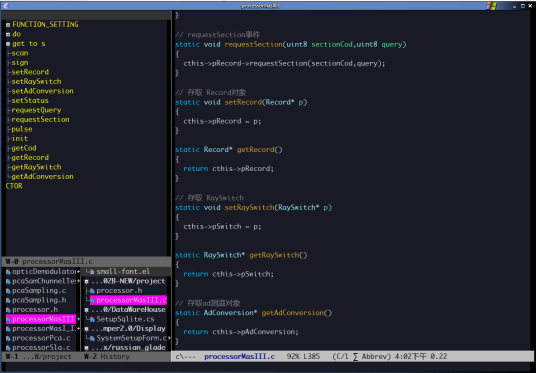This screenshot has width=536, height=373.
Task: Select getRaySwitch in methods tree
Action: point(36,167)
